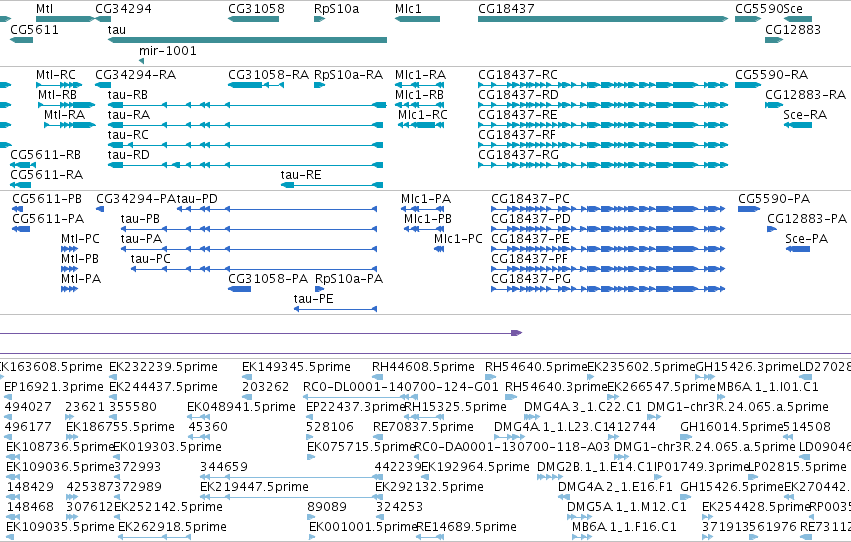851x542 pixels.
Task: Select the CG34294-RA transcript label
Action: (x=136, y=74)
